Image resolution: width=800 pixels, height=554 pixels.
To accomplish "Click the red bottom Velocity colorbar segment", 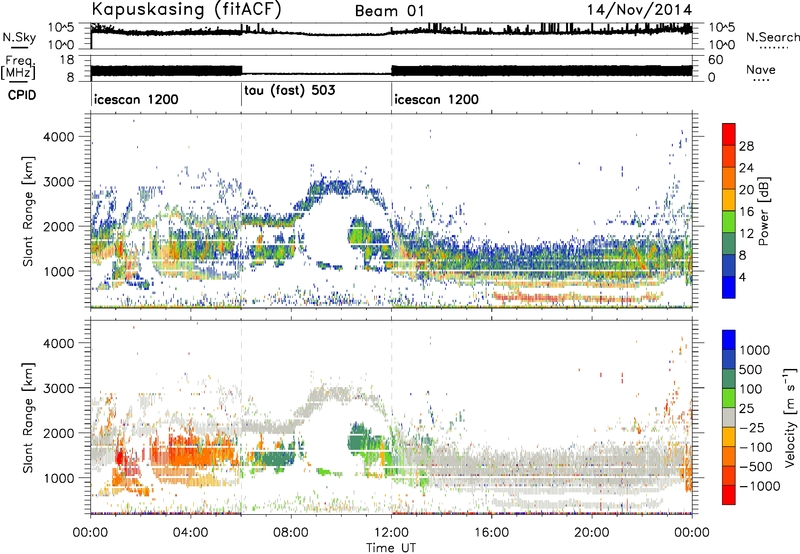I will point(729,494).
